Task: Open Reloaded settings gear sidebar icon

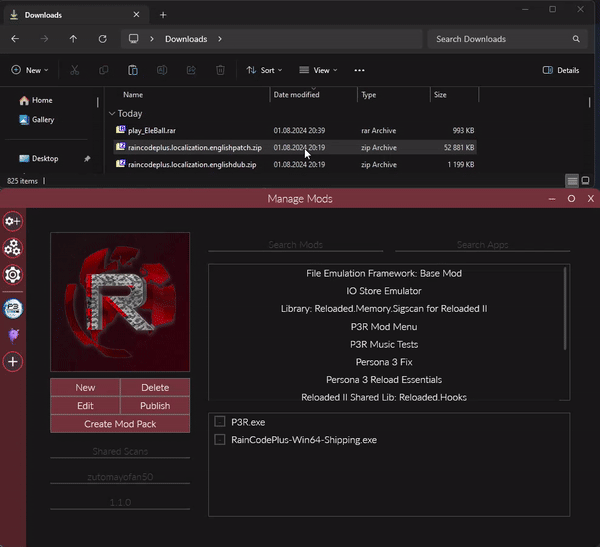Action: point(13,275)
